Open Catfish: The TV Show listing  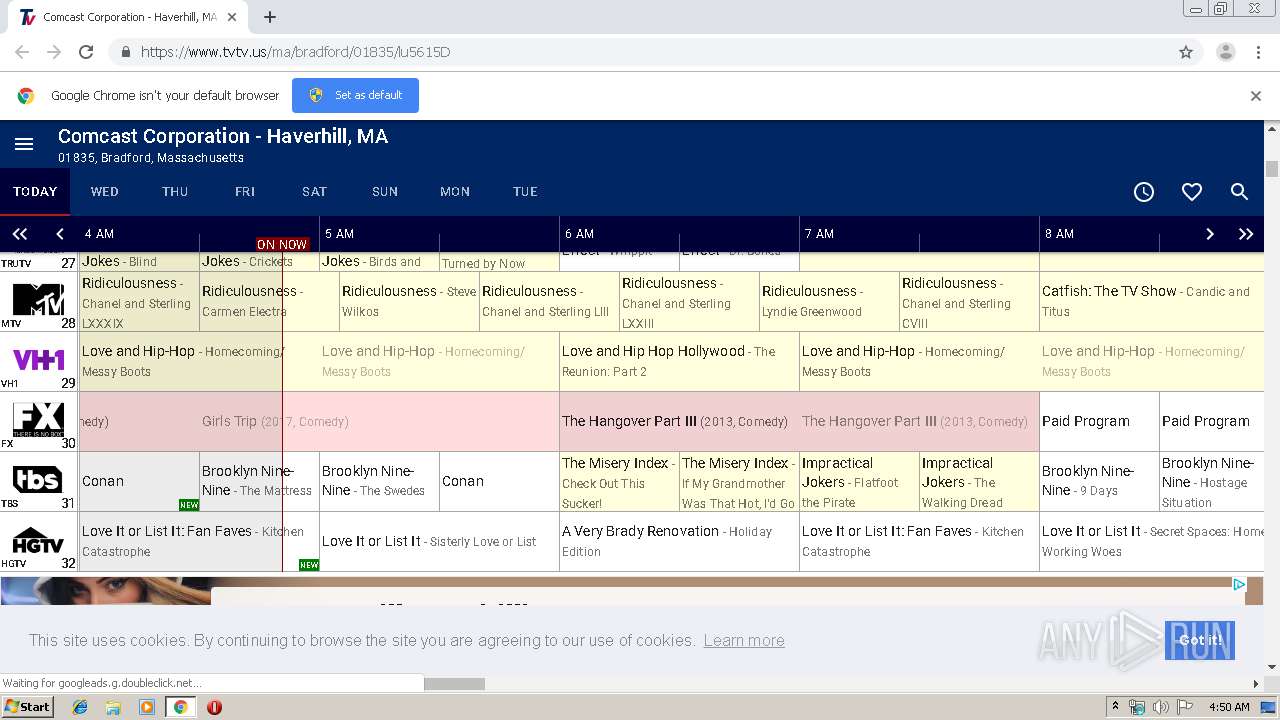pos(1152,301)
